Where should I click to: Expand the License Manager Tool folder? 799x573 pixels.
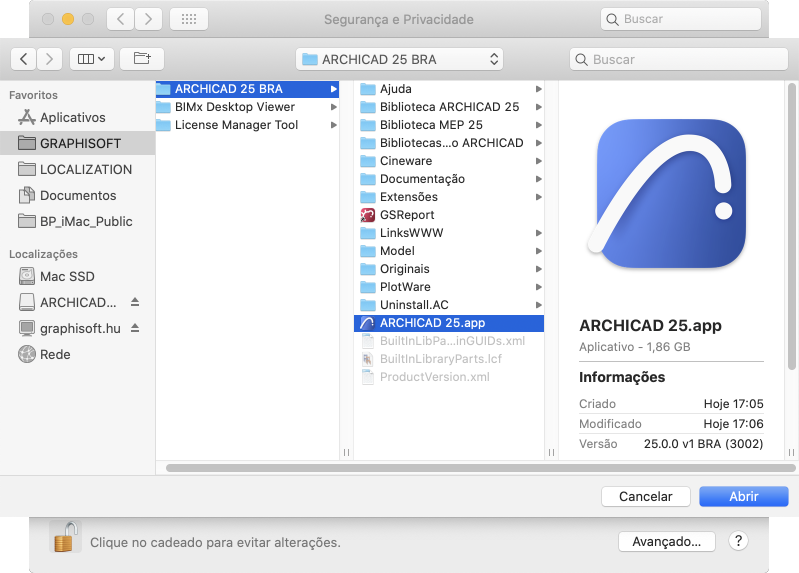tap(333, 125)
